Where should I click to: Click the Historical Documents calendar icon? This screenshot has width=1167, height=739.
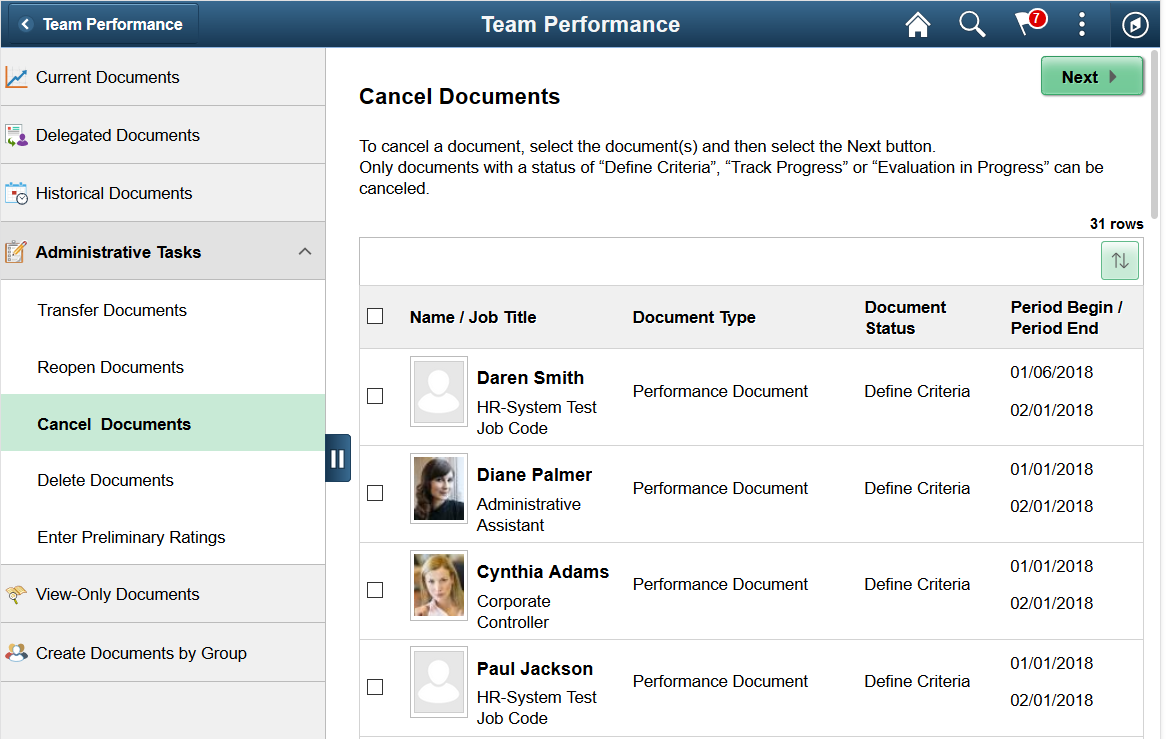[x=16, y=193]
